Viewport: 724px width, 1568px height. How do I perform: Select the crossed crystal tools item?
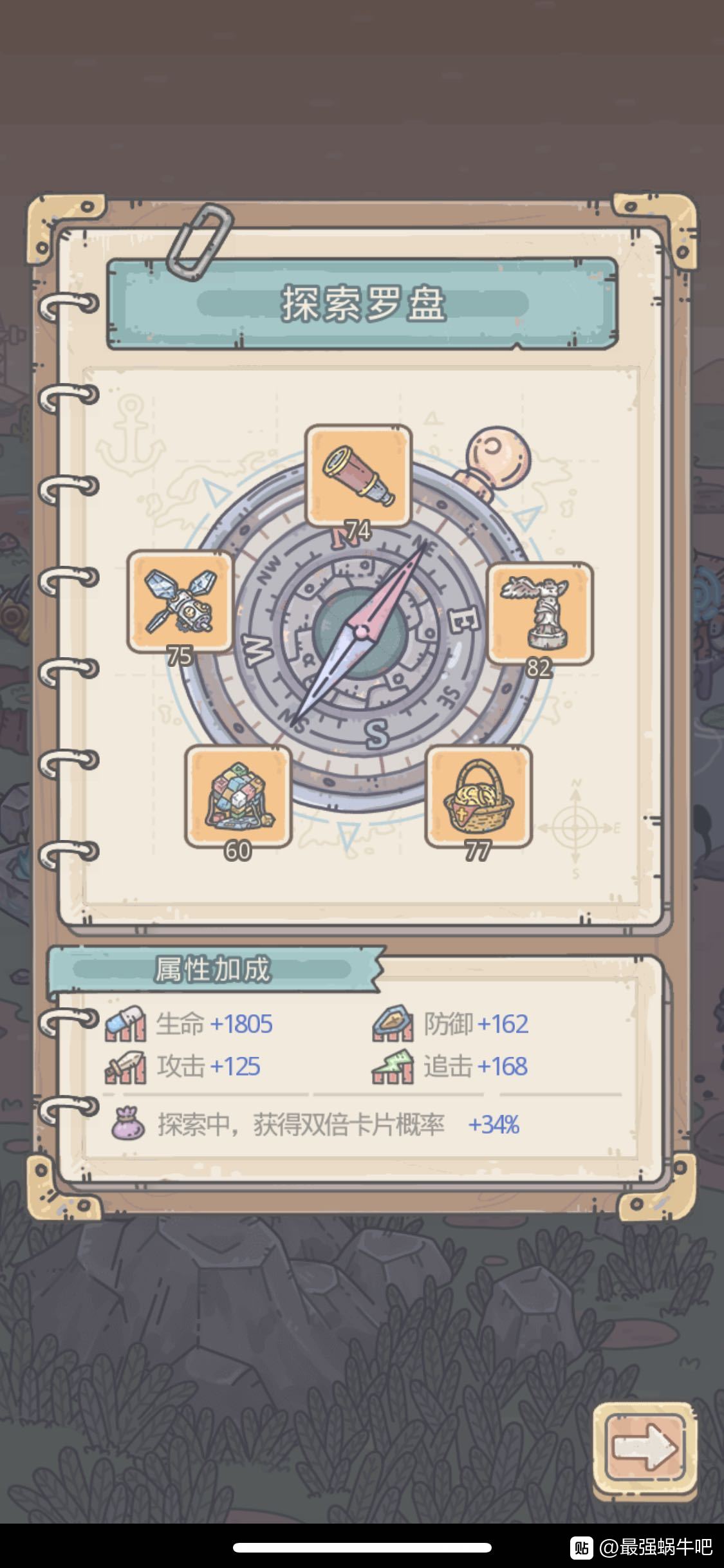point(180,601)
